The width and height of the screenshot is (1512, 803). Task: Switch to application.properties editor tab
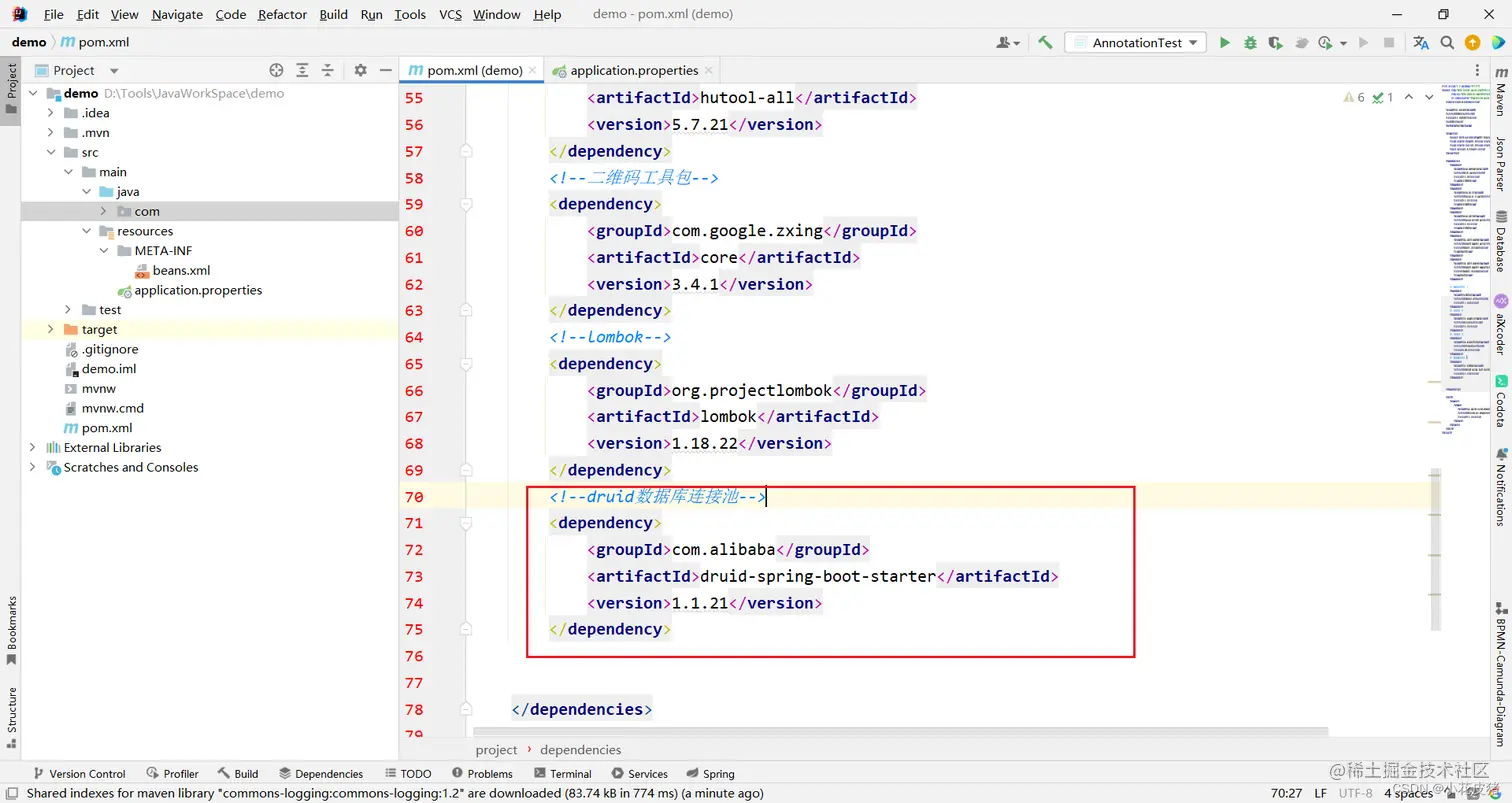[x=634, y=70]
